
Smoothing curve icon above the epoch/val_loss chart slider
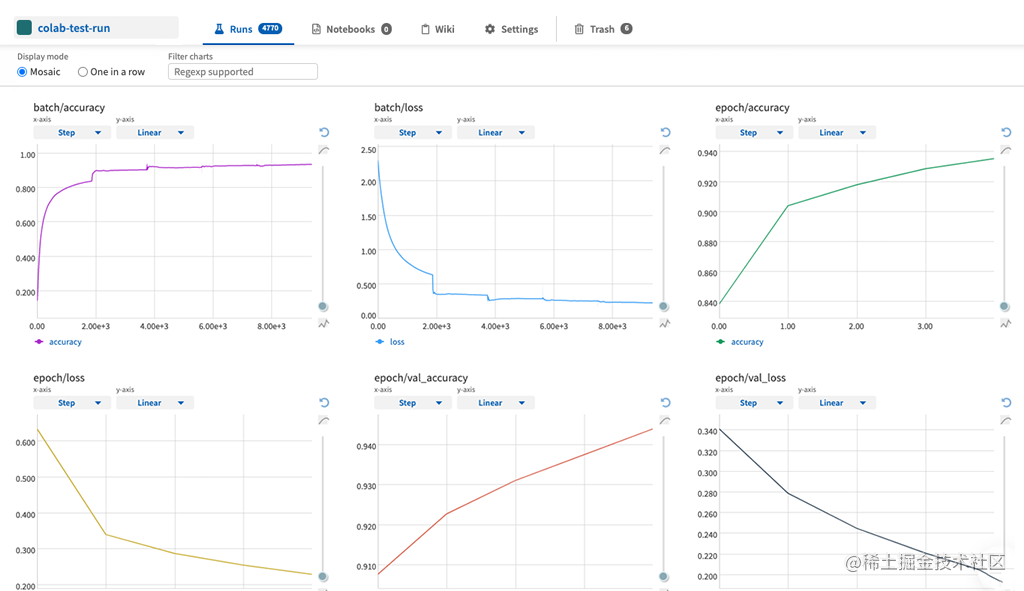(x=1005, y=421)
